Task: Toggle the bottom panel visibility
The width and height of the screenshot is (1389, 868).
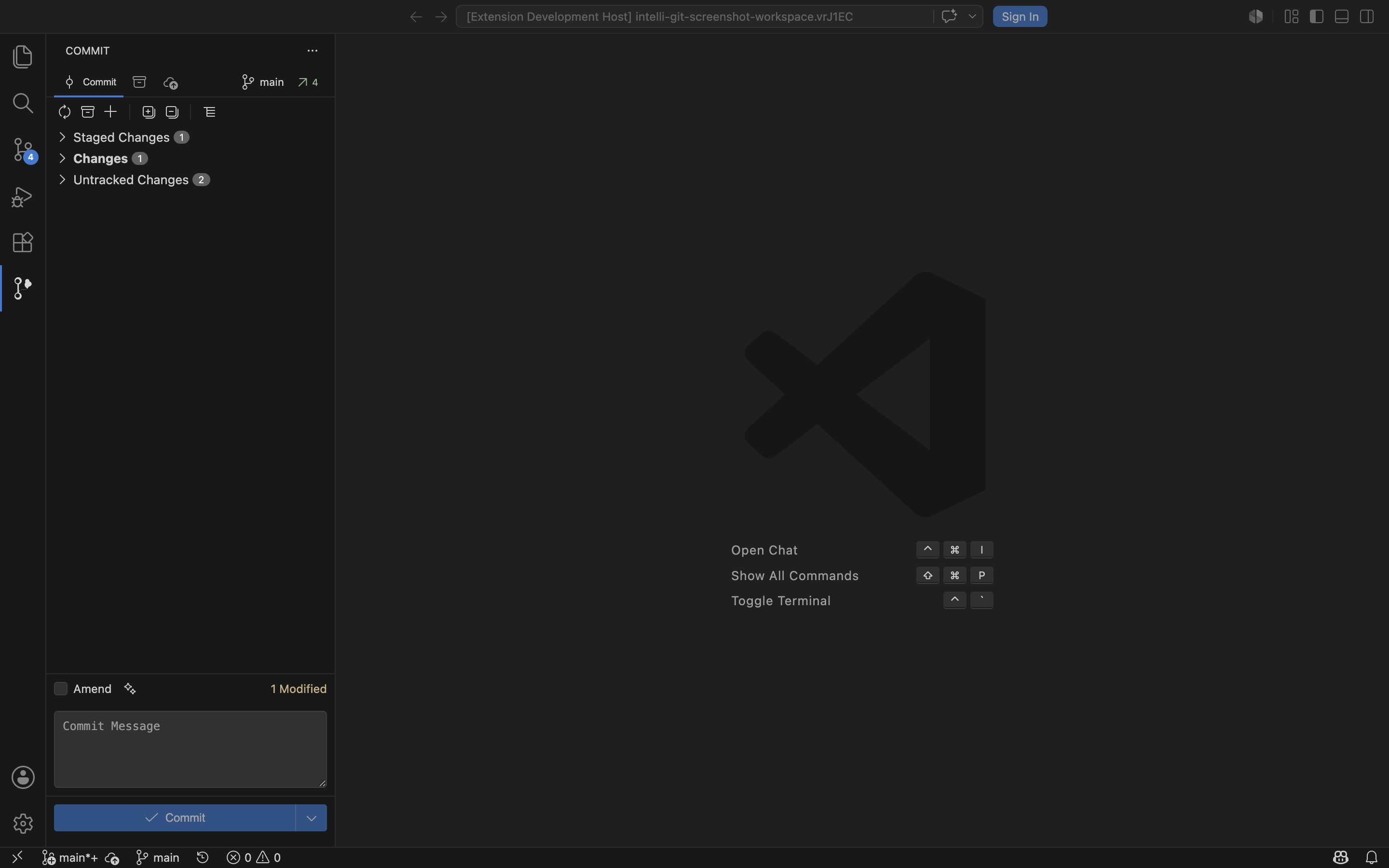Action: click(x=1341, y=17)
